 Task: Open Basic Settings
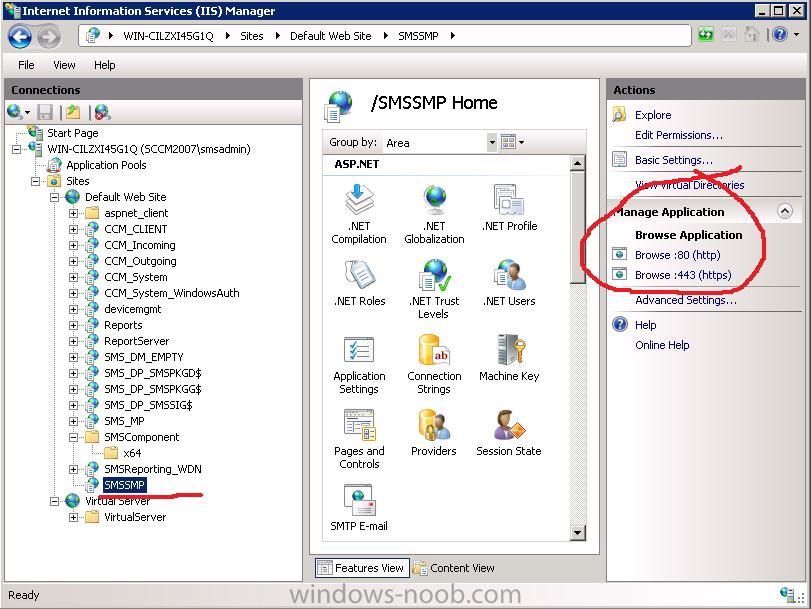coord(673,160)
